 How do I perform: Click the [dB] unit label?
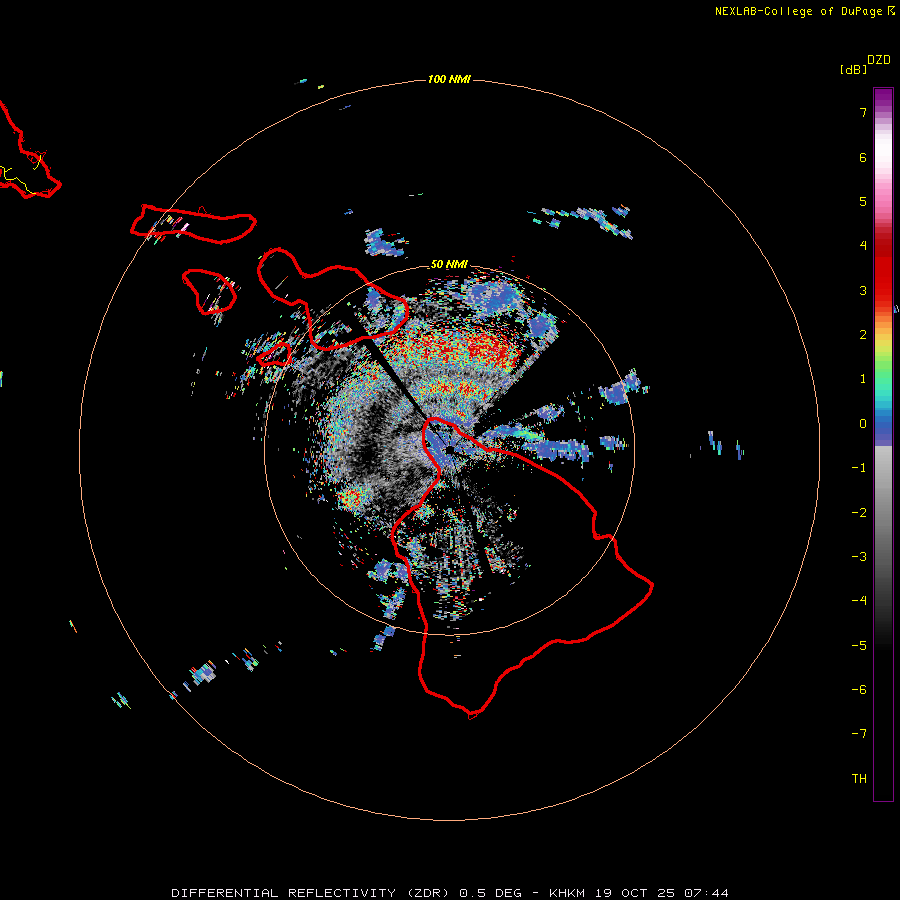pyautogui.click(x=853, y=69)
